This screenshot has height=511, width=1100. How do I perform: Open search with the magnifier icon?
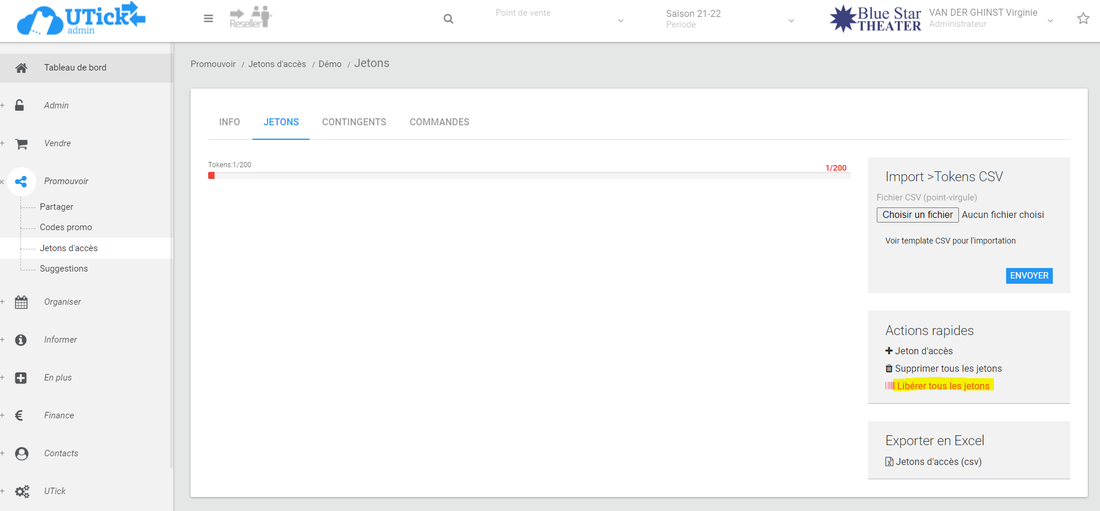click(448, 19)
